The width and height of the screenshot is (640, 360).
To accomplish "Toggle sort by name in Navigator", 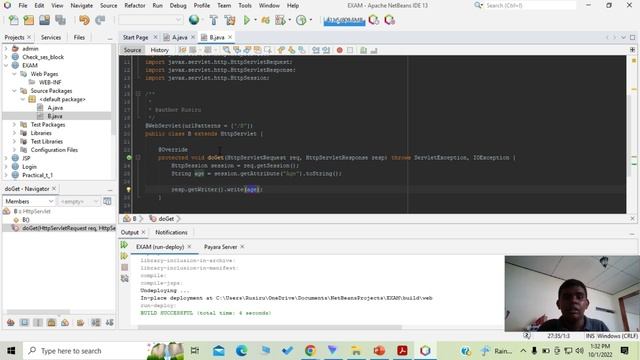I will (x=96, y=322).
